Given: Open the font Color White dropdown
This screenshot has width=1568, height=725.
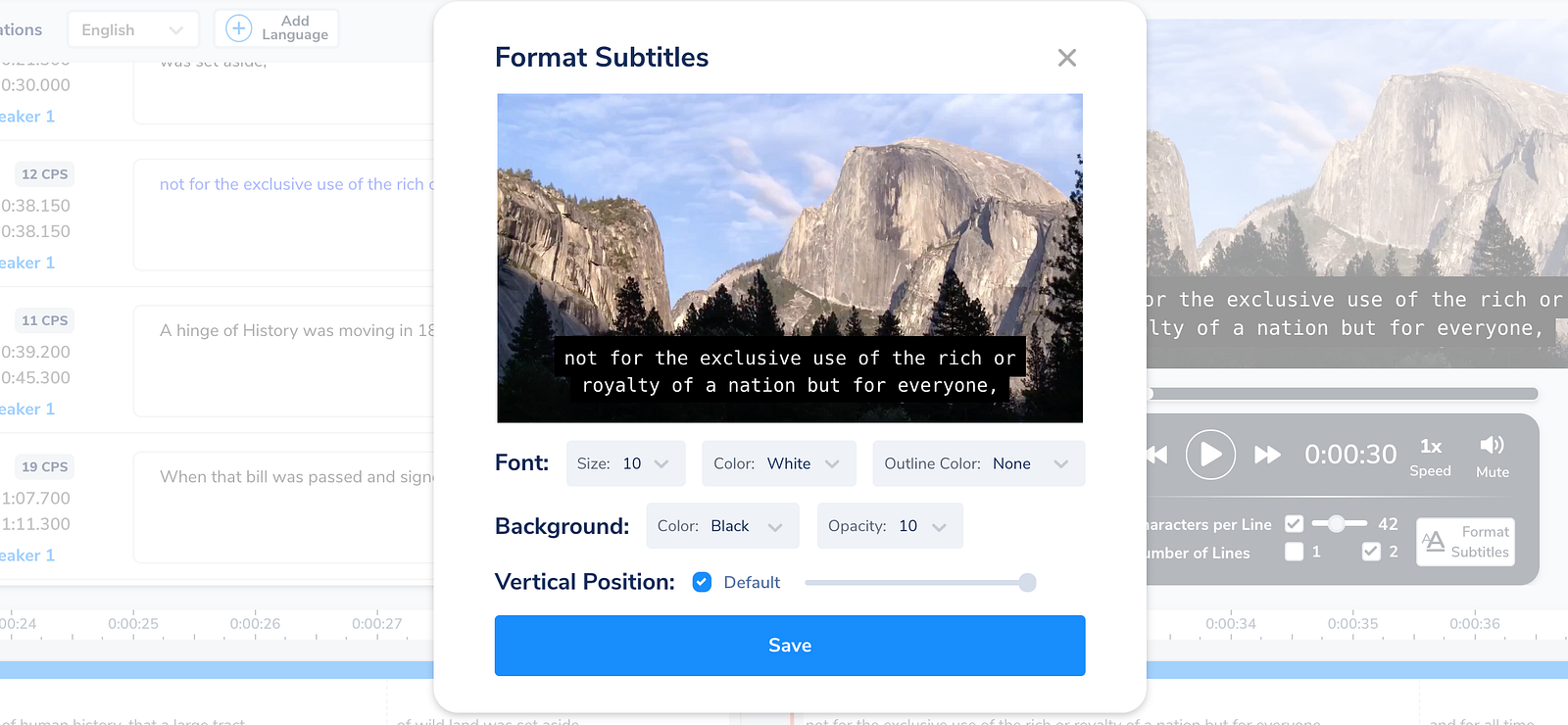Looking at the screenshot, I should tap(778, 463).
